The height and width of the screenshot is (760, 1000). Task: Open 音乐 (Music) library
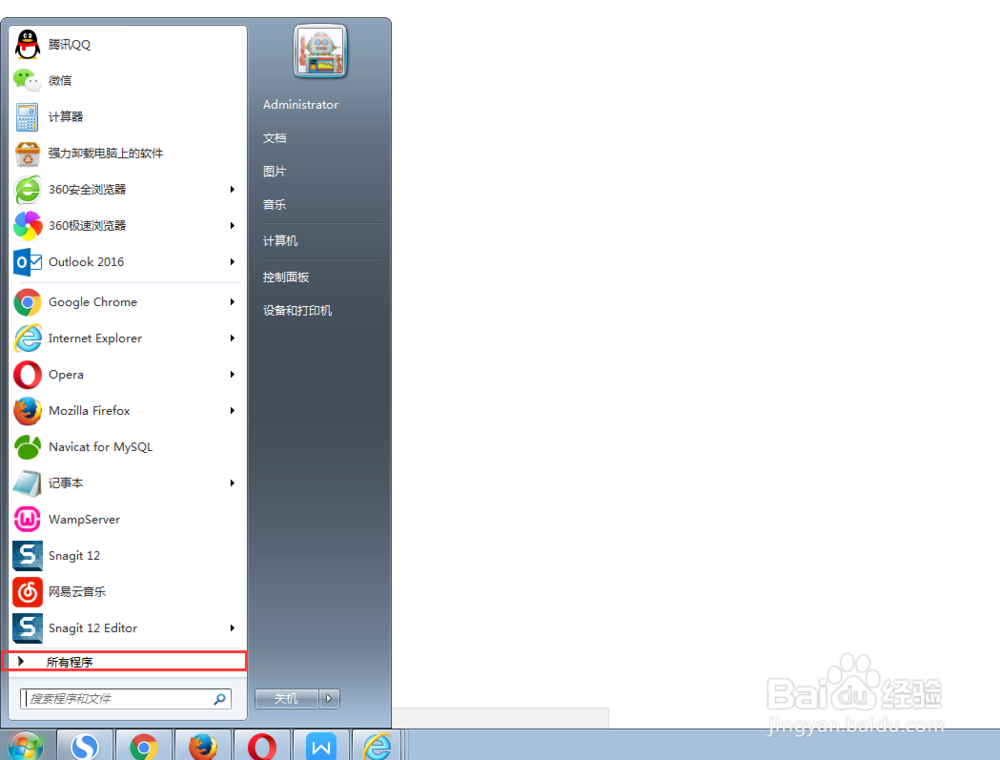(274, 205)
